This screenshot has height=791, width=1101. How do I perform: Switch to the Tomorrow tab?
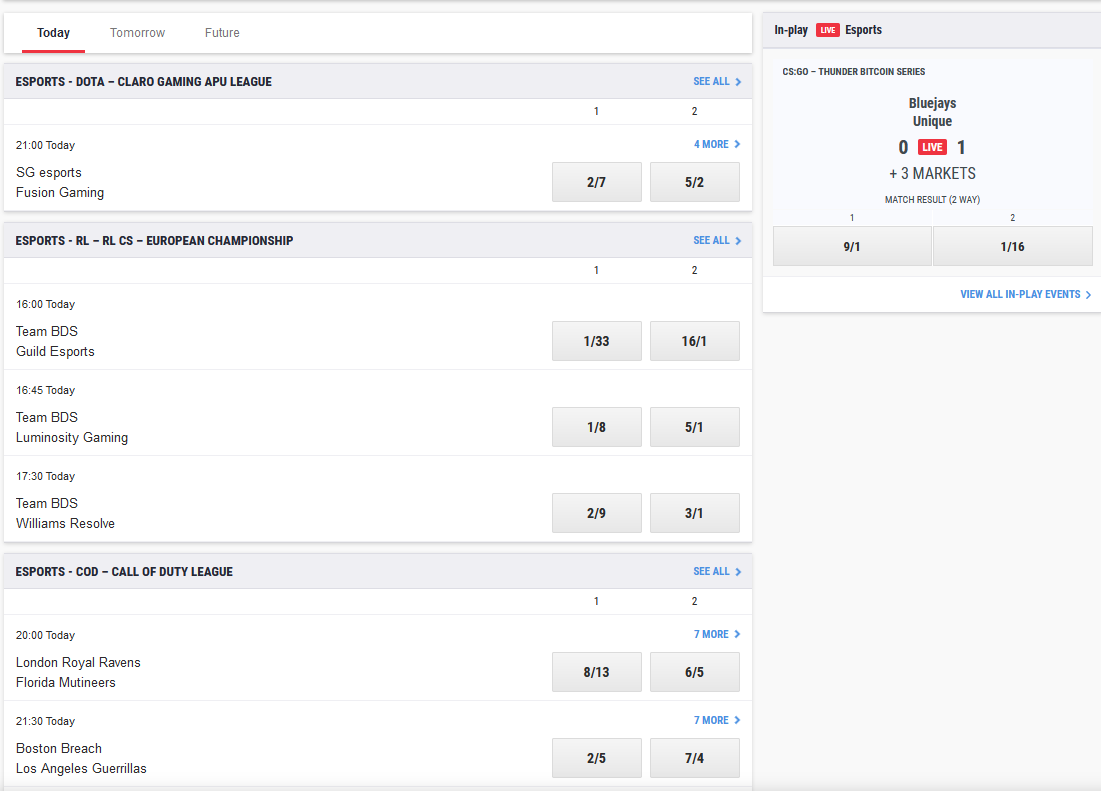click(138, 33)
